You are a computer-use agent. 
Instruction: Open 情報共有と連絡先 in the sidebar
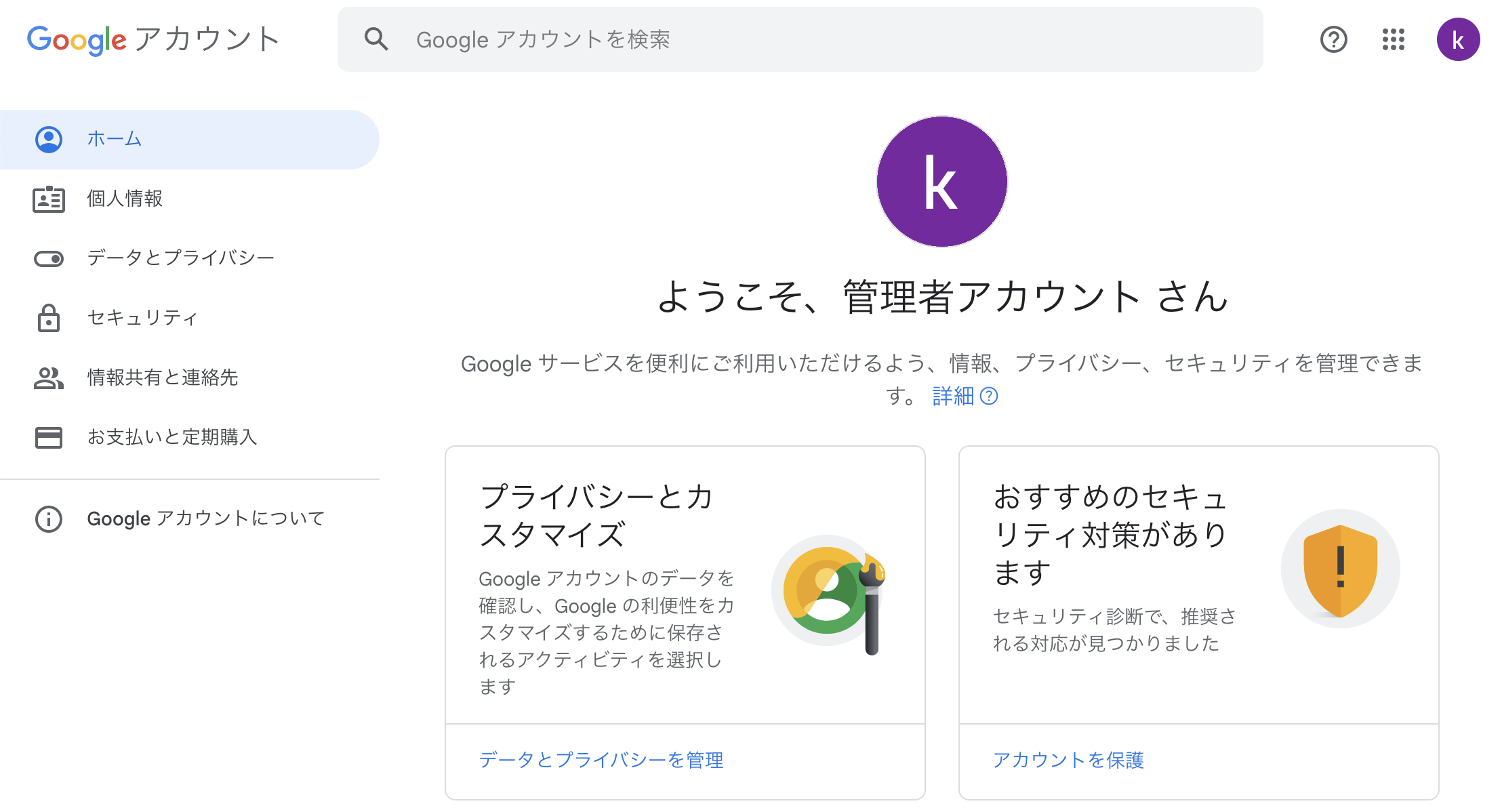(190, 378)
